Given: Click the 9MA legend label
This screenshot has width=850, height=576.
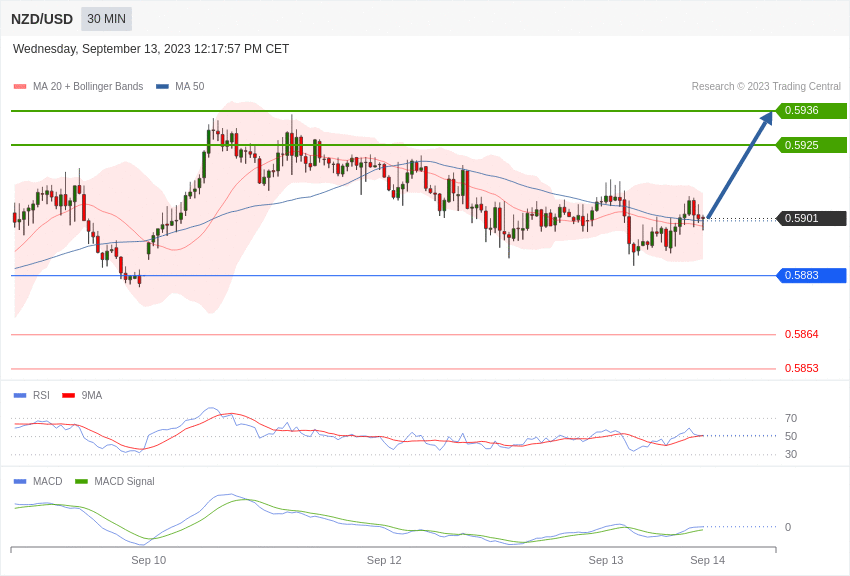Looking at the screenshot, I should [x=92, y=396].
